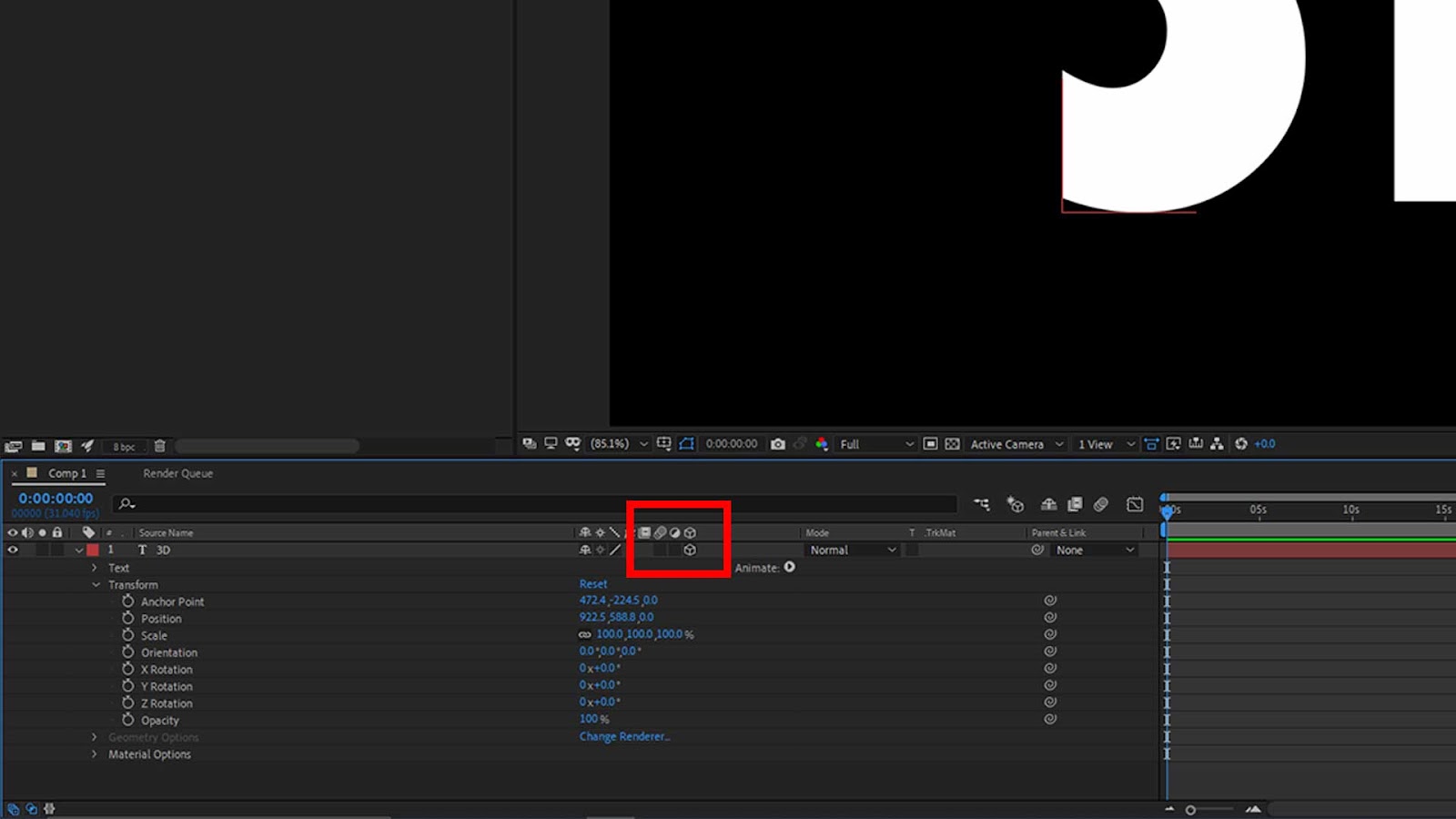Toggle the Opacity stopwatch

click(128, 719)
